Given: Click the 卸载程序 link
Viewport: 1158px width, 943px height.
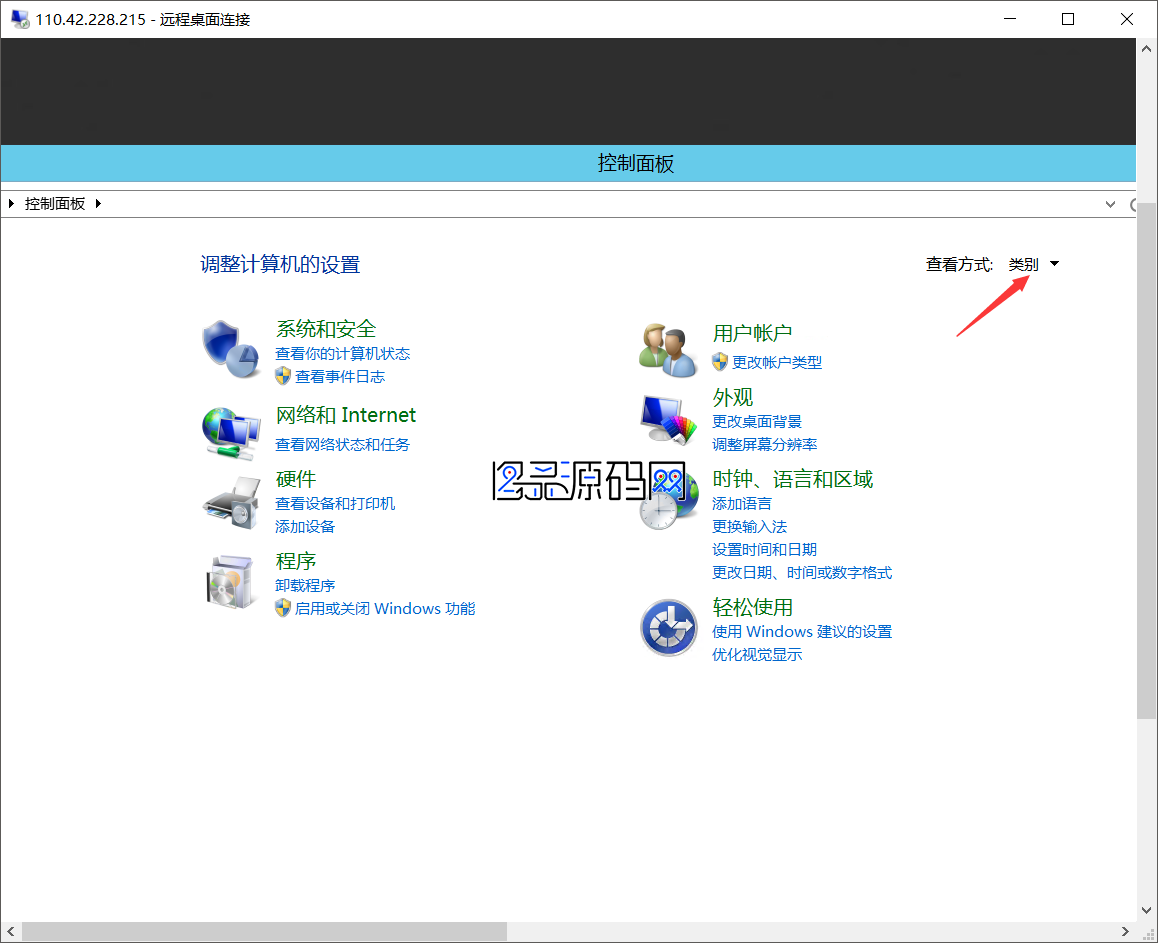Looking at the screenshot, I should coord(305,586).
